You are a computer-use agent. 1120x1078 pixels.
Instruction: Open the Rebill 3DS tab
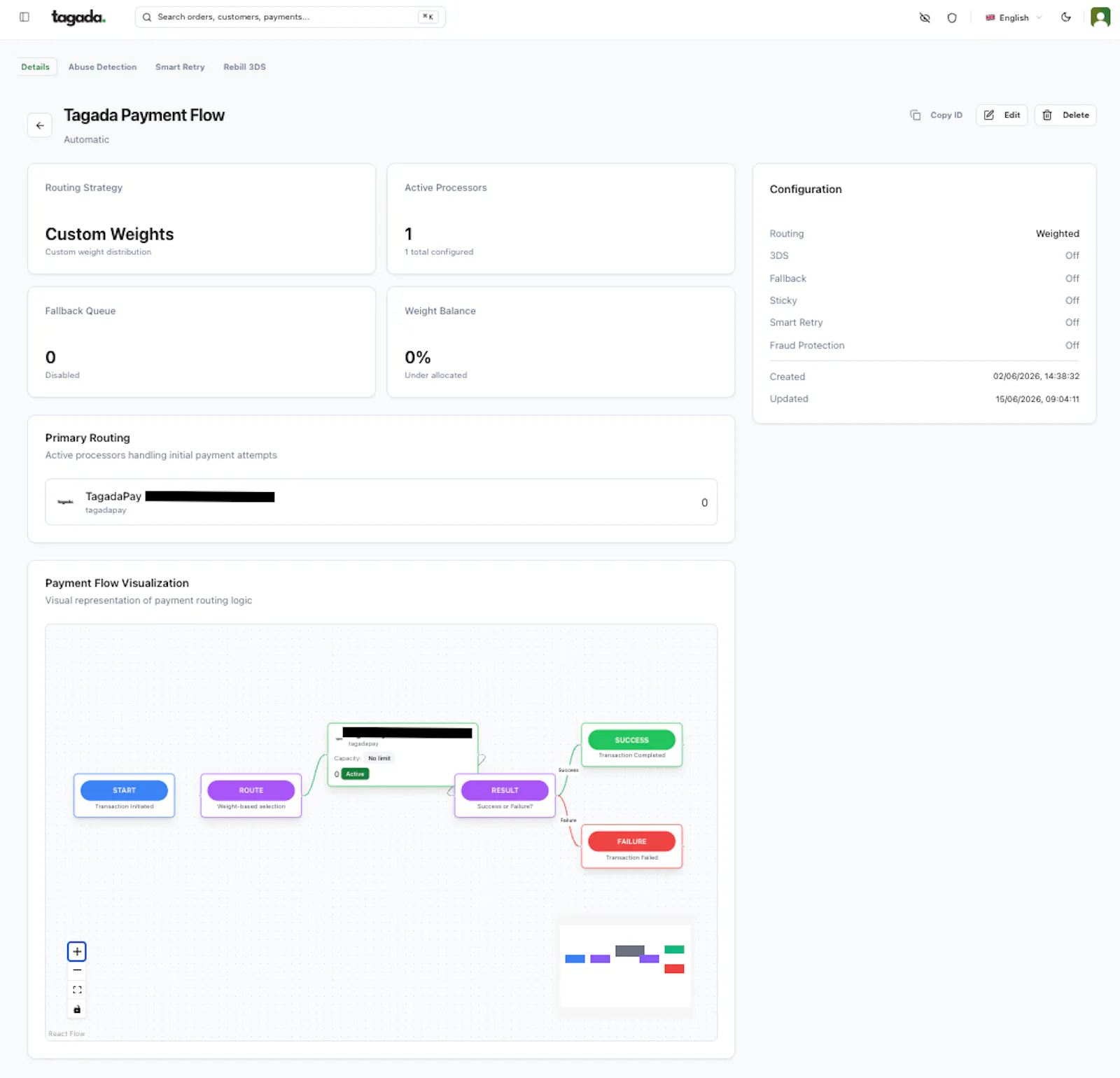coord(244,67)
